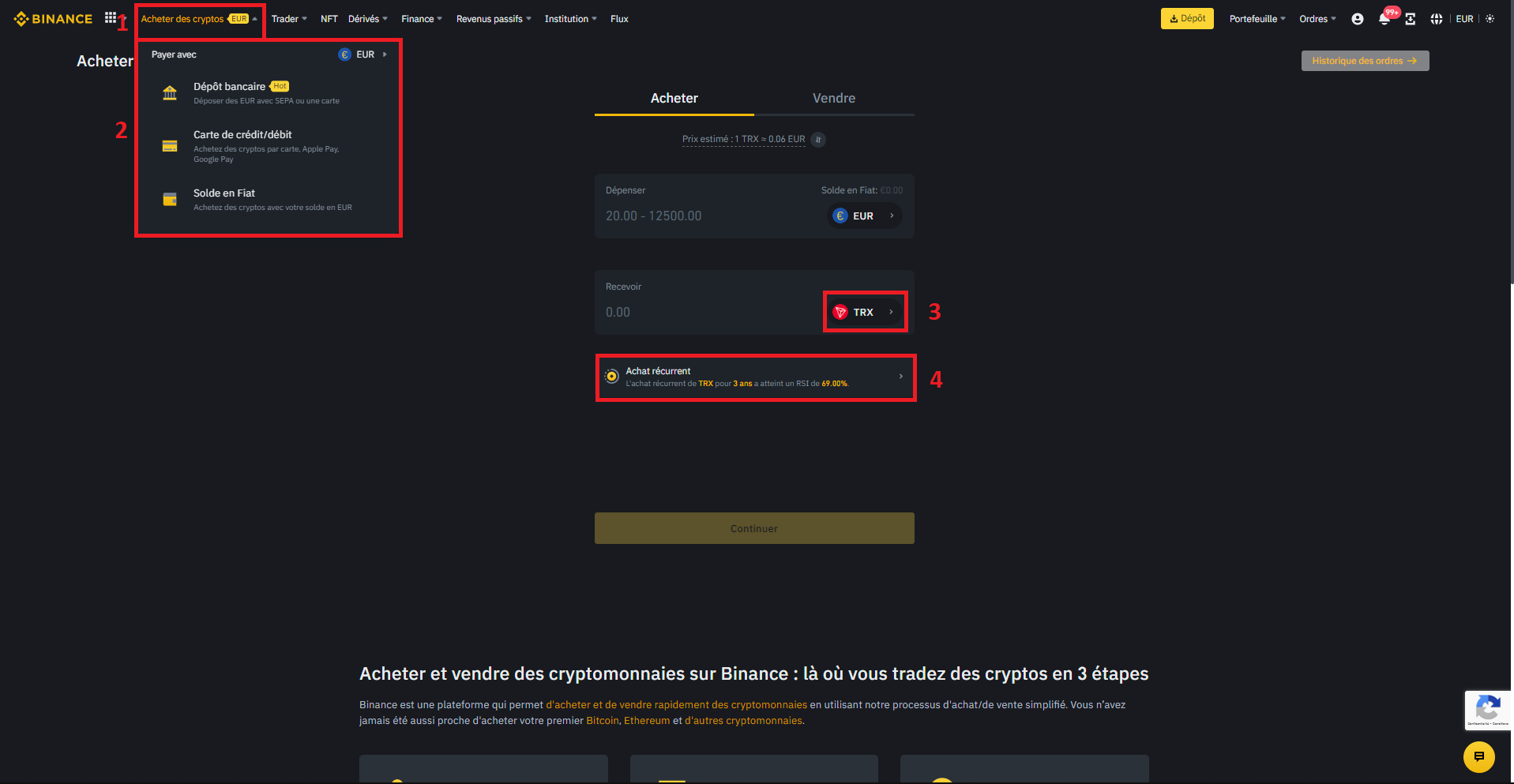Image resolution: width=1514 pixels, height=784 pixels.
Task: Open the TRX coin selector
Action: click(x=865, y=313)
